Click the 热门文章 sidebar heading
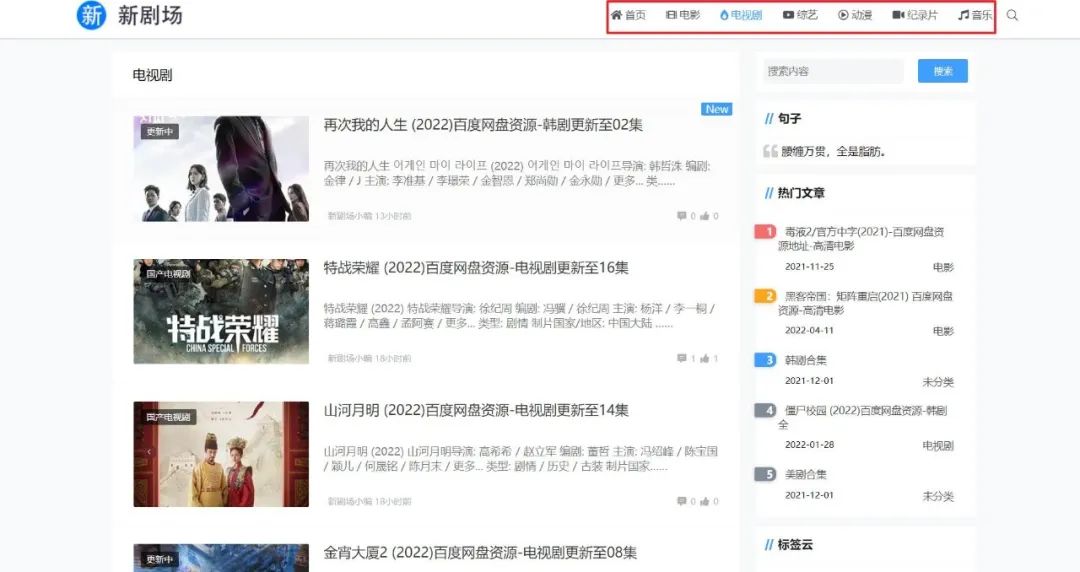Viewport: 1080px width, 572px height. pos(801,193)
